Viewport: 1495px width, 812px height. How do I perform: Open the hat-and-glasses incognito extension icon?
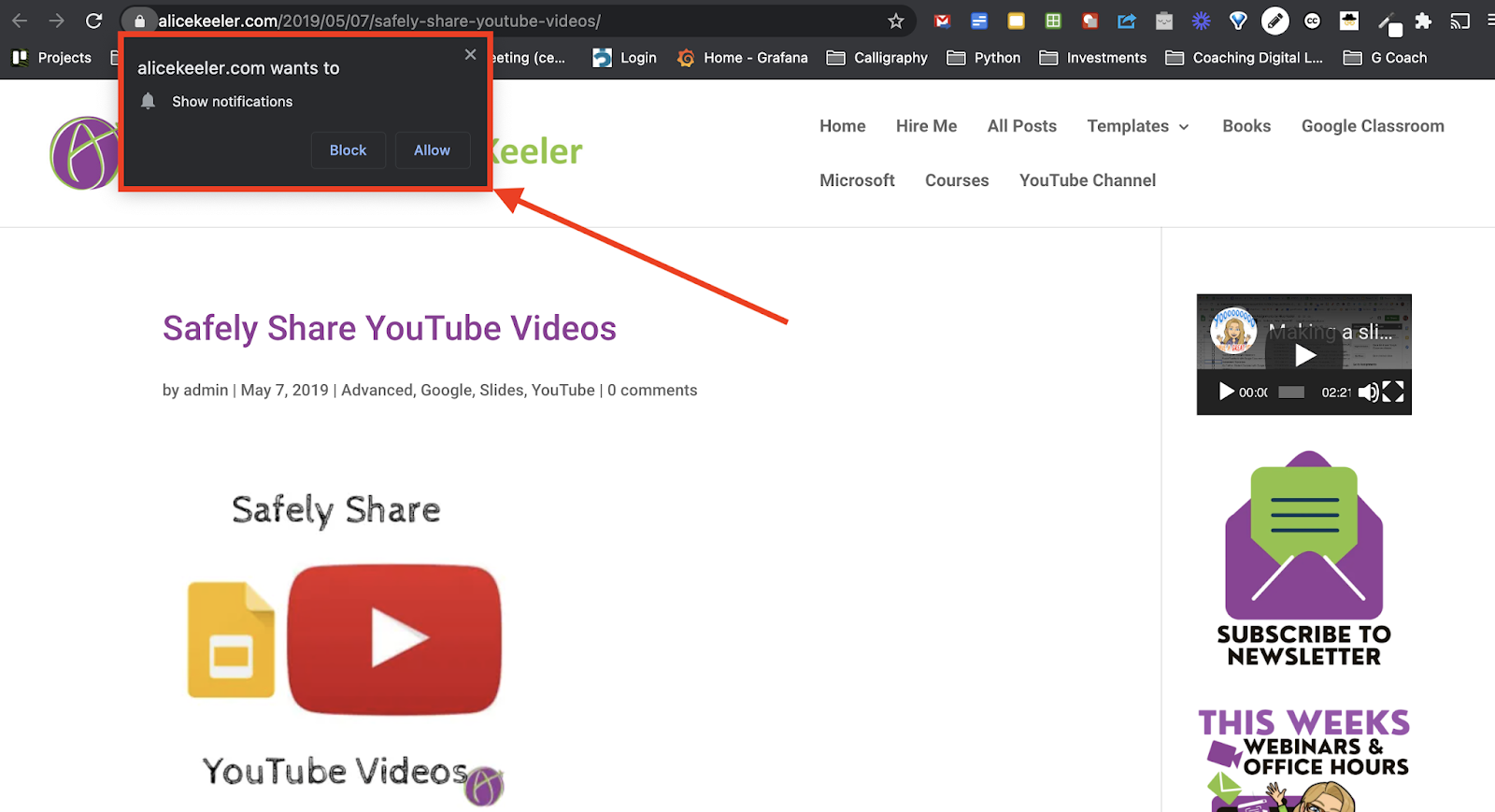coord(1349,21)
